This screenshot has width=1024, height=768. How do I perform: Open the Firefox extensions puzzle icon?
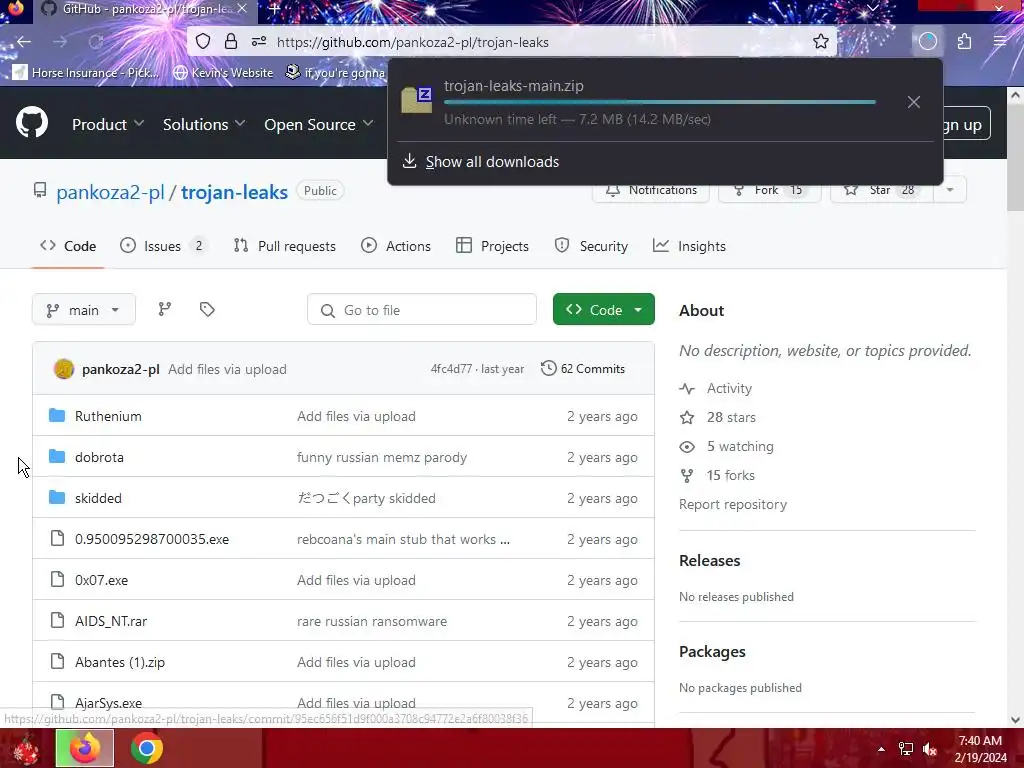[x=965, y=42]
